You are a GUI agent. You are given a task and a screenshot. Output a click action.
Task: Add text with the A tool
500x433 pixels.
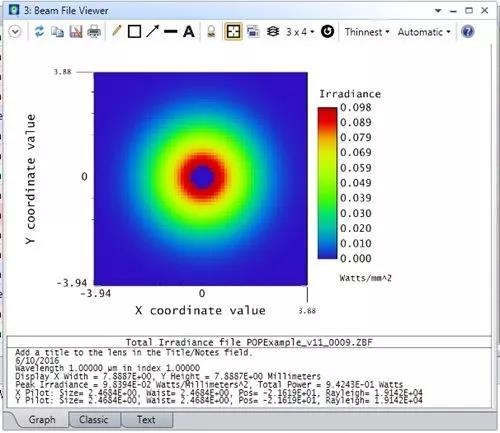pyautogui.click(x=189, y=32)
